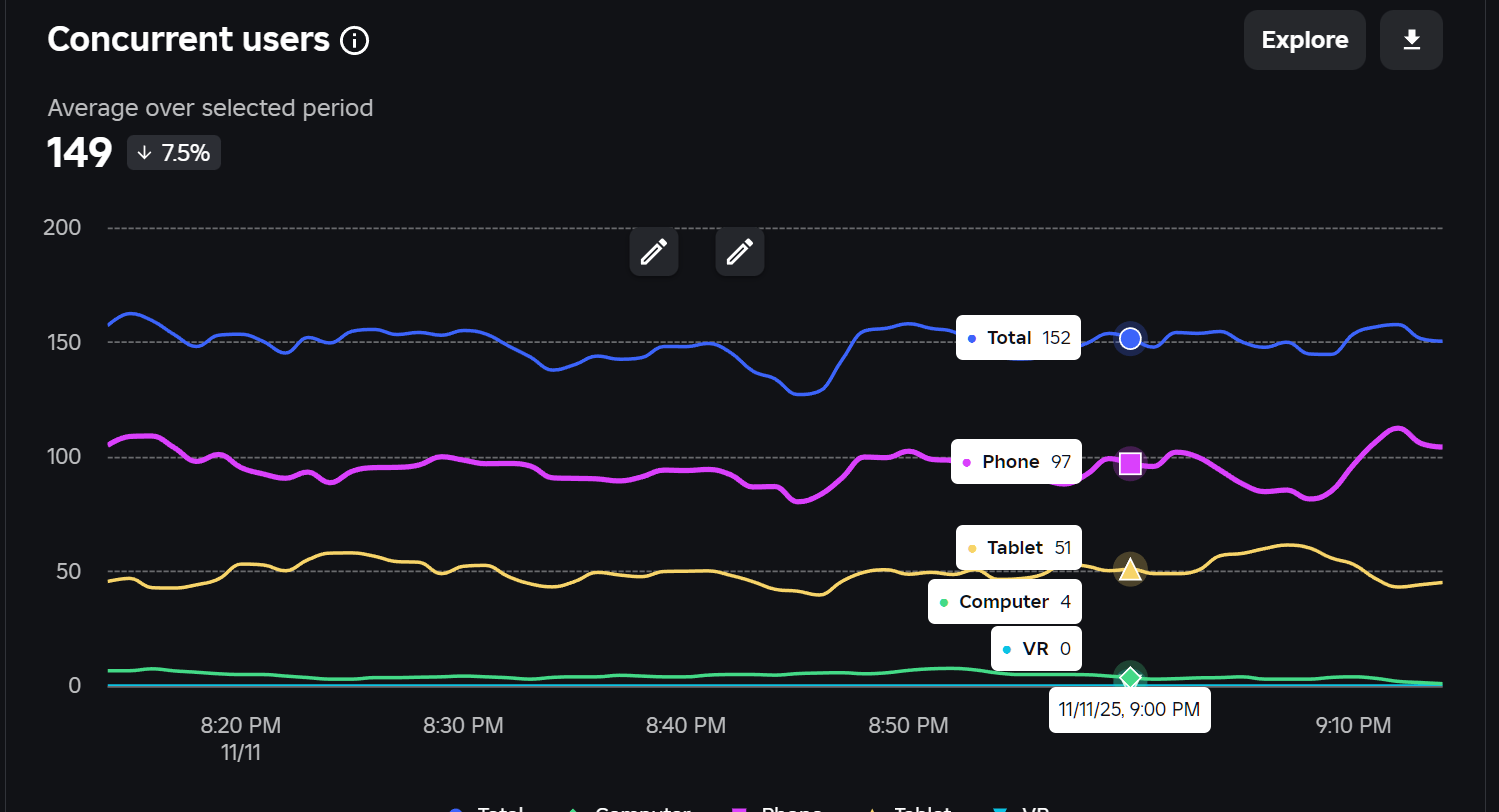Toggle the Tablet series in legend

click(x=908, y=808)
